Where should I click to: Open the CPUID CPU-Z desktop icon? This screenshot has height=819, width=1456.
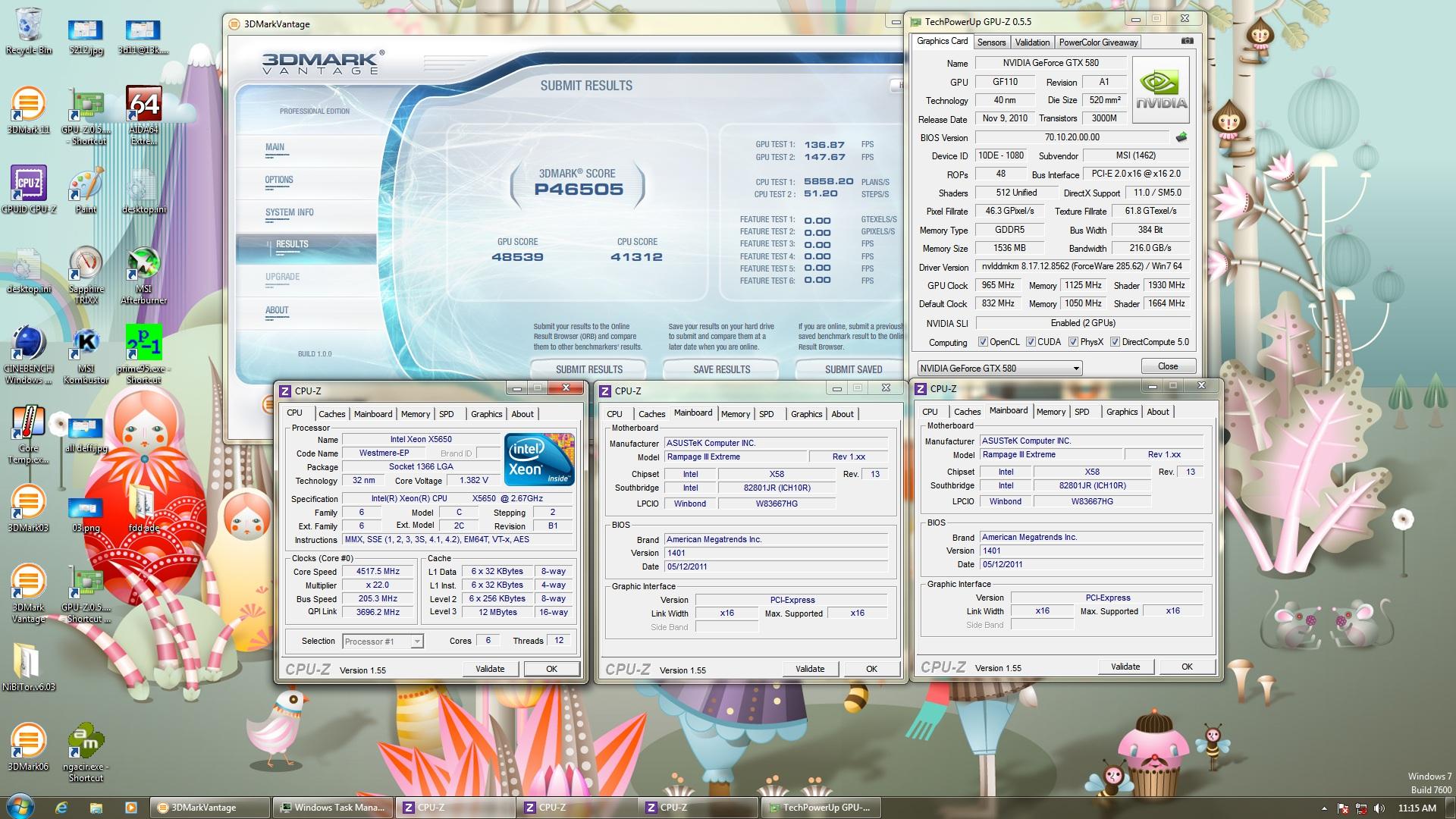[29, 190]
